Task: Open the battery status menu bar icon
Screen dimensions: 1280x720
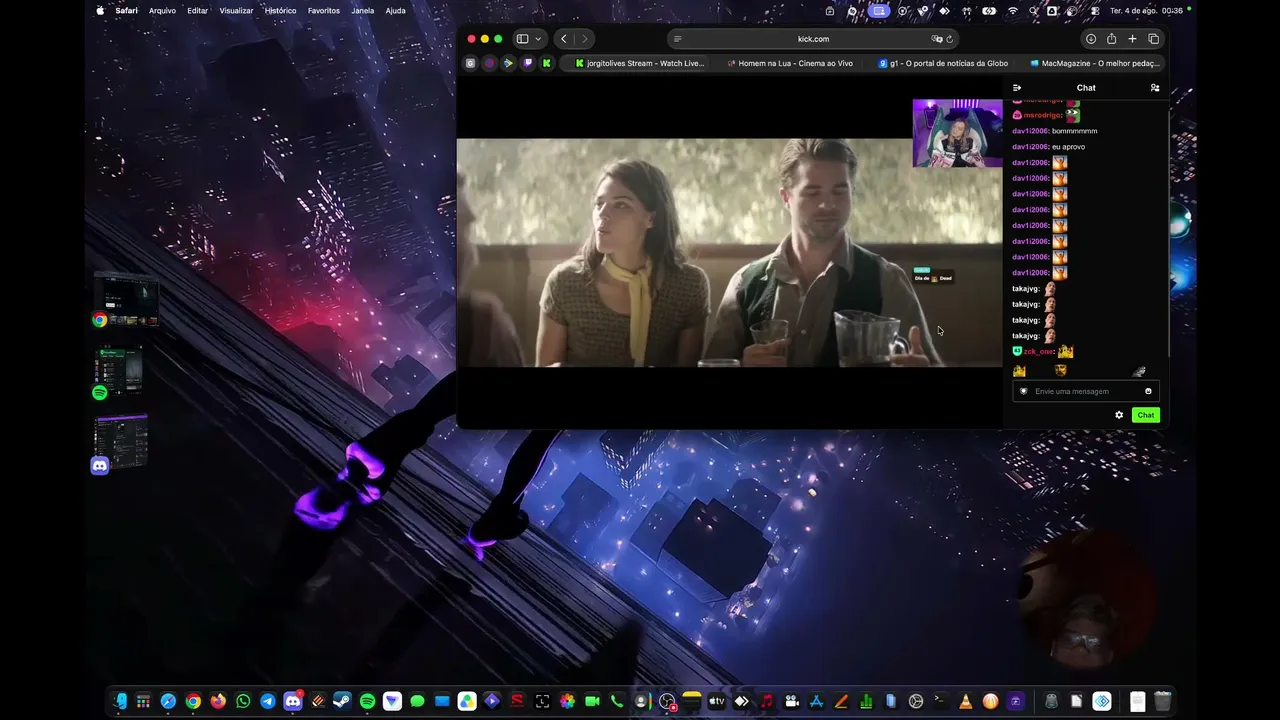Action: click(989, 11)
